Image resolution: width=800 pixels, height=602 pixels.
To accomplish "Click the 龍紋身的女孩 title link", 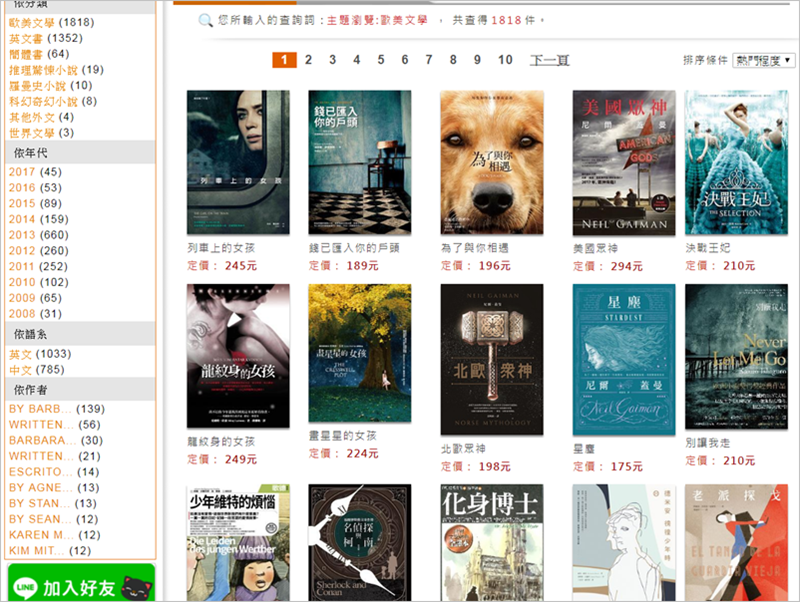I will point(221,441).
